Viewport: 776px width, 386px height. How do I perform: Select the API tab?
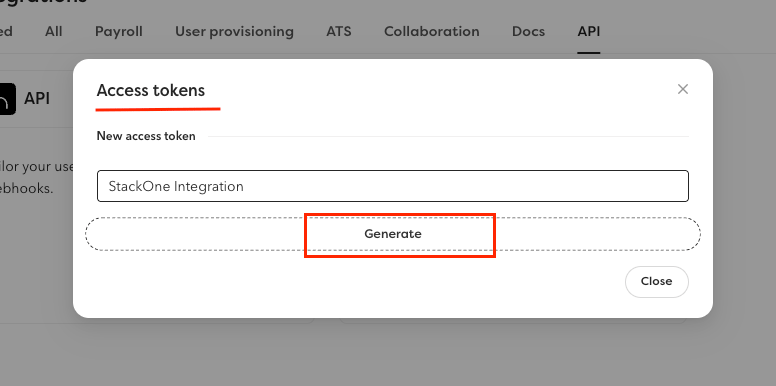pos(588,32)
